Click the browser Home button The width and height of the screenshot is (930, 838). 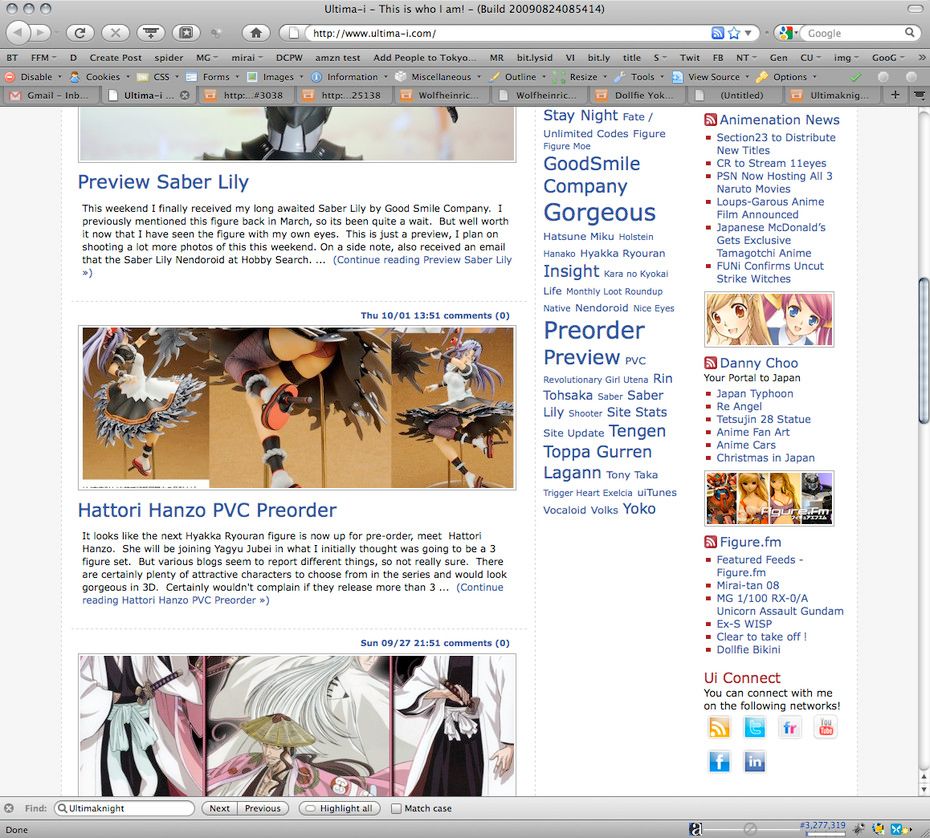[x=256, y=33]
